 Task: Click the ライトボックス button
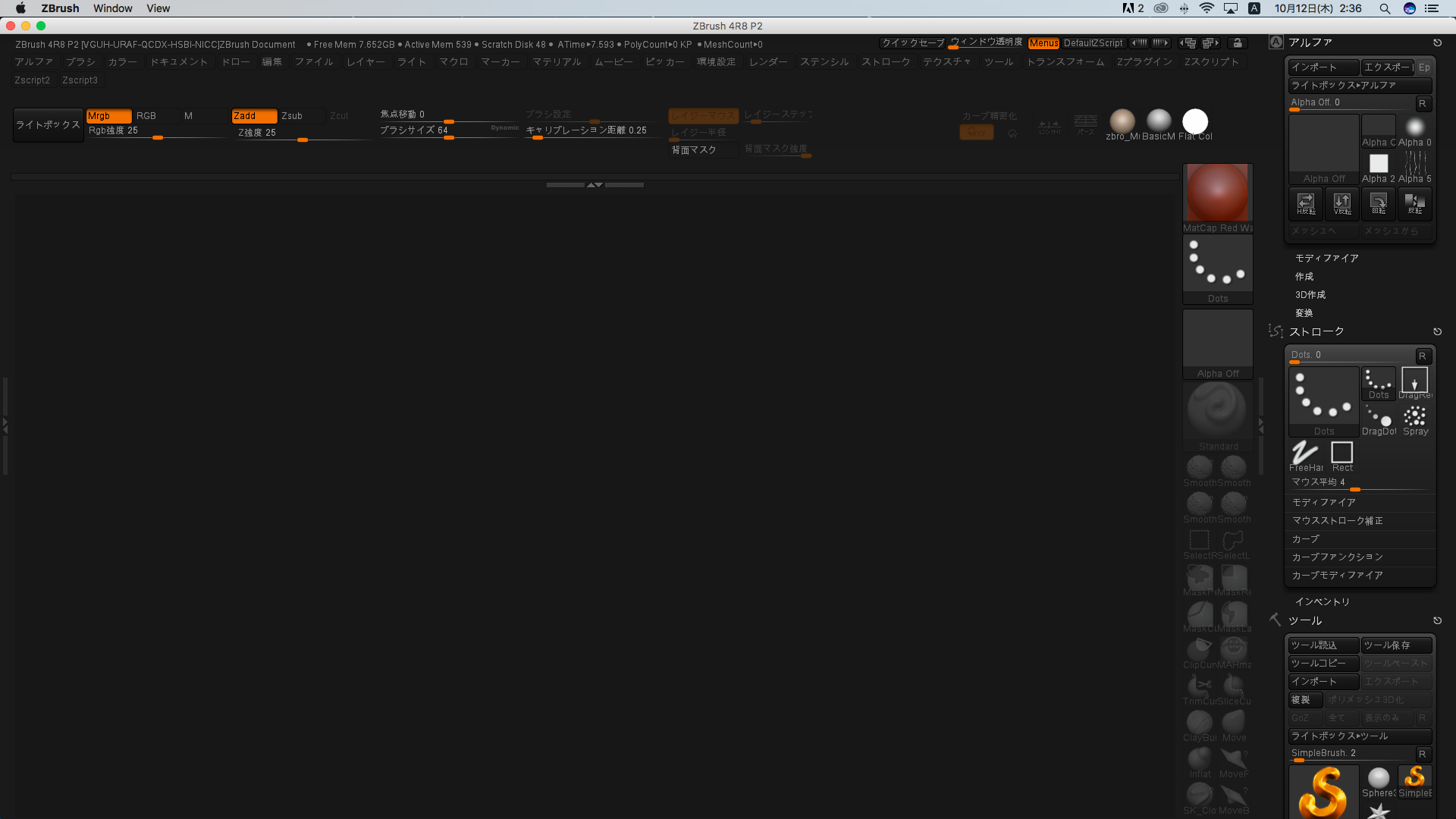click(x=48, y=125)
